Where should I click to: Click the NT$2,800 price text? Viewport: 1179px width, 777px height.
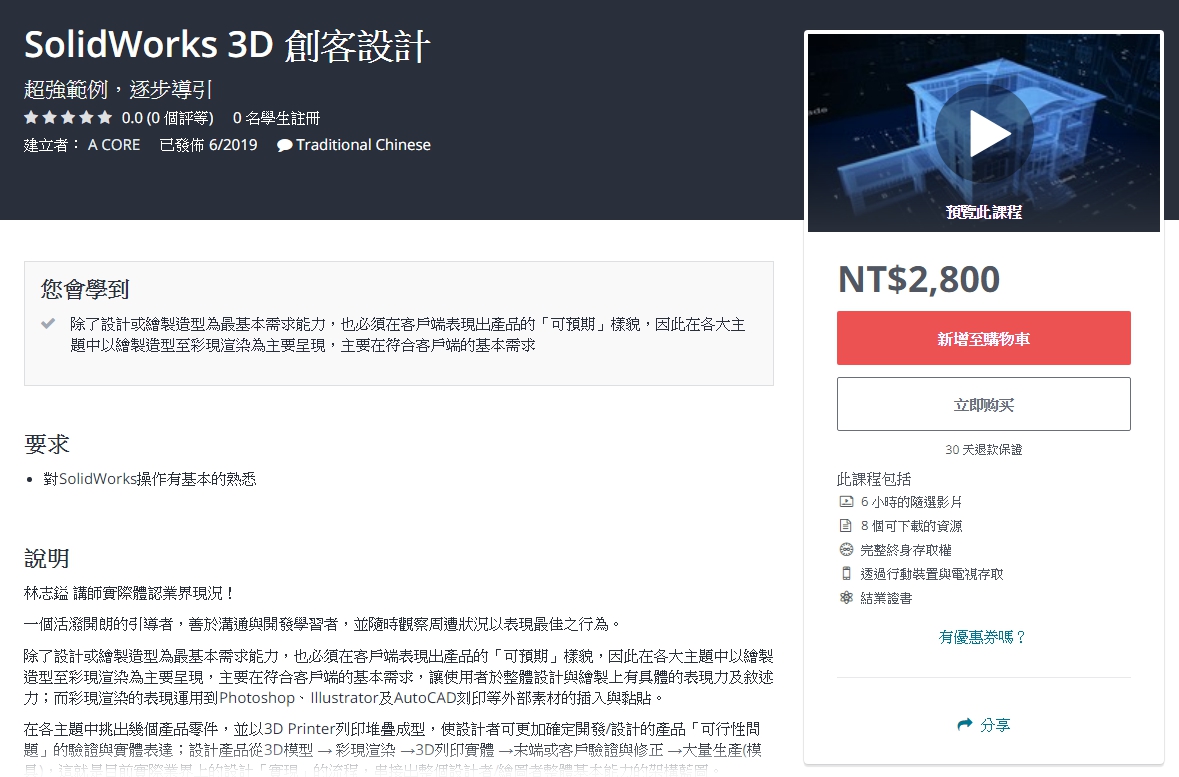pyautogui.click(x=919, y=279)
